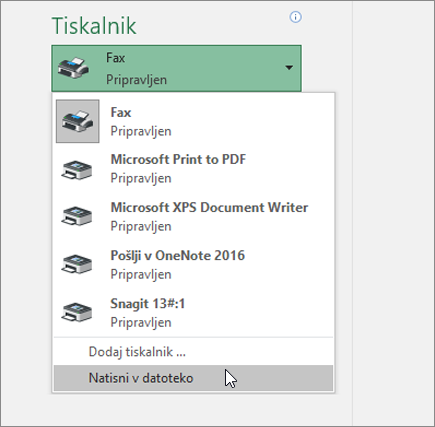Open the printer info icon beside Tiskalnik
The height and width of the screenshot is (427, 435).
[x=295, y=17]
